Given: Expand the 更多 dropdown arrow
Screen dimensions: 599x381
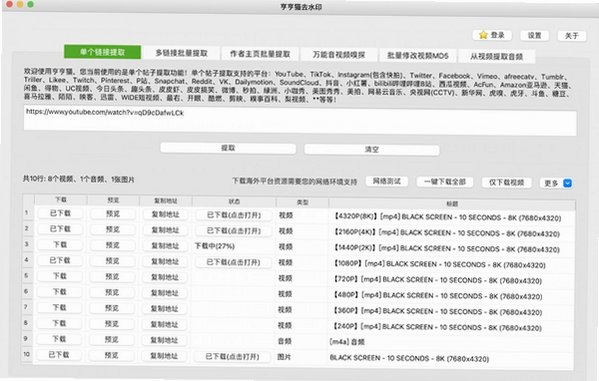Looking at the screenshot, I should pos(568,183).
